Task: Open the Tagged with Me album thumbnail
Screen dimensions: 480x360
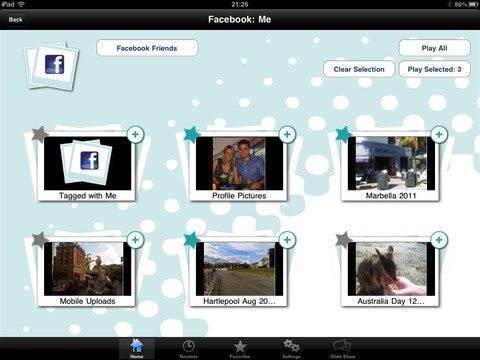Action: tap(88, 163)
